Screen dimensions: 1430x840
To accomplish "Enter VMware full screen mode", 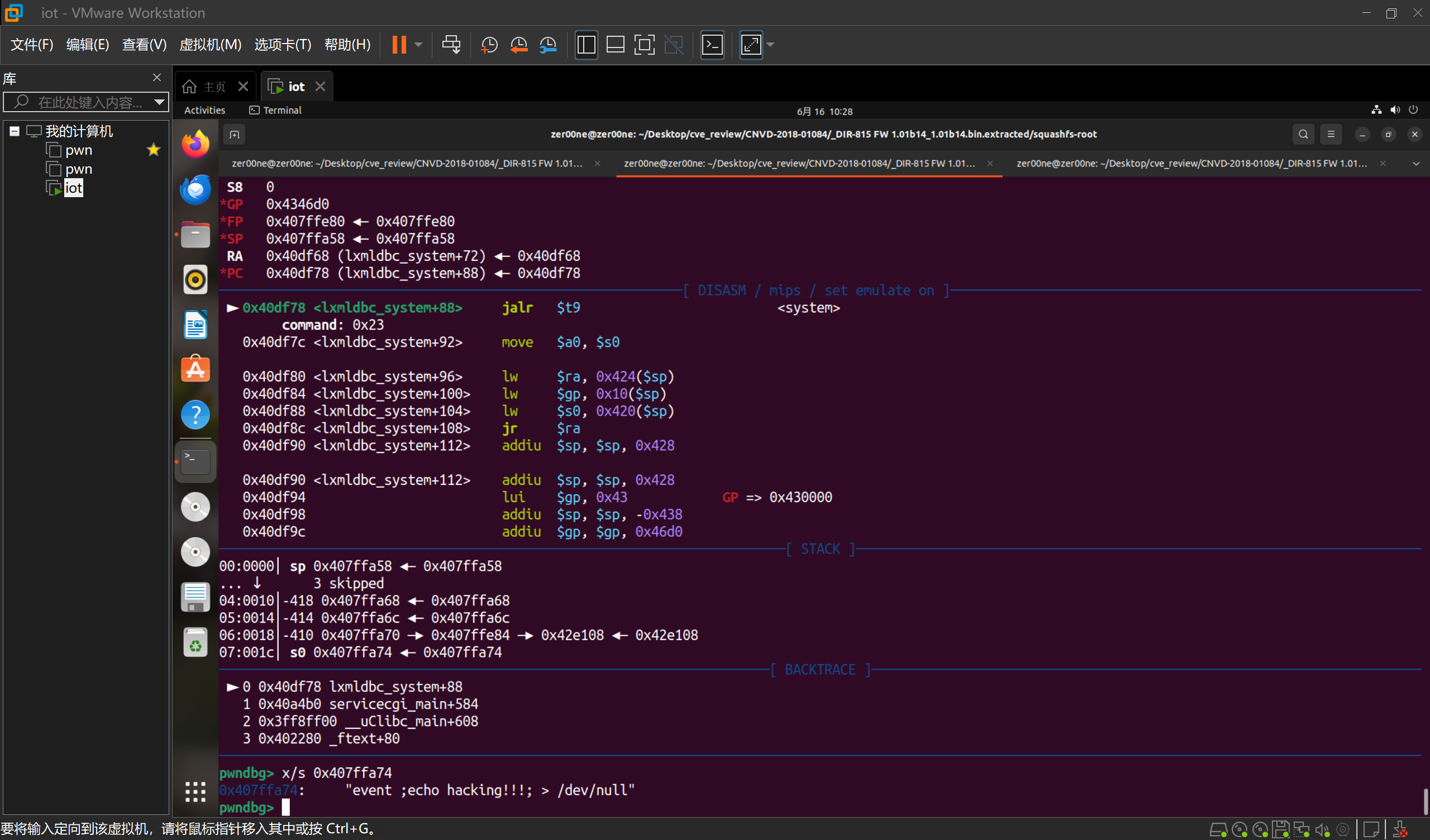I will (644, 44).
